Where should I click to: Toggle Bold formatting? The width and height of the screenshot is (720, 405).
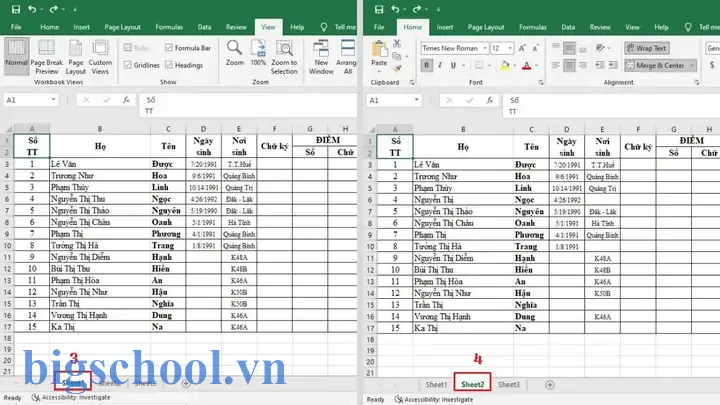(x=427, y=65)
